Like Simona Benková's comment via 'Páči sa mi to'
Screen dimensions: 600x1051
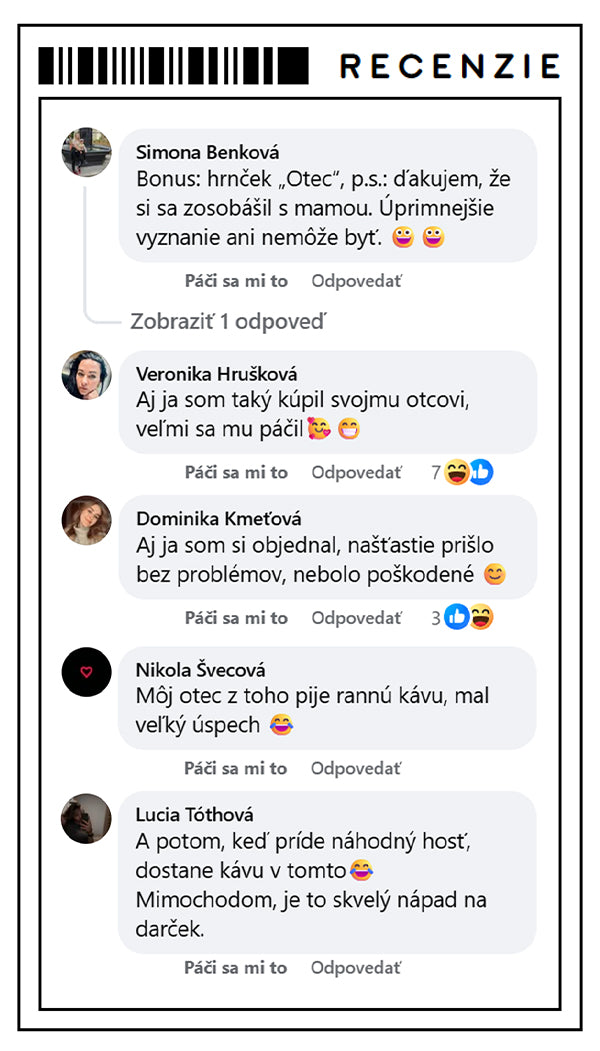[236, 282]
